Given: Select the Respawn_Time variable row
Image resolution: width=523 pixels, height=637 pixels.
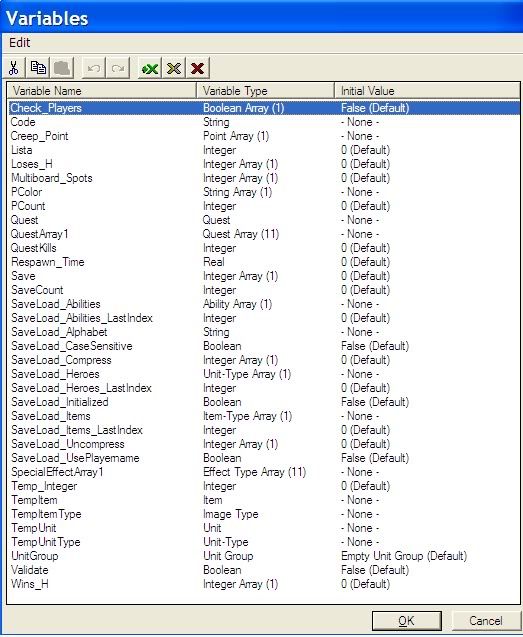Looking at the screenshot, I should click(264, 262).
